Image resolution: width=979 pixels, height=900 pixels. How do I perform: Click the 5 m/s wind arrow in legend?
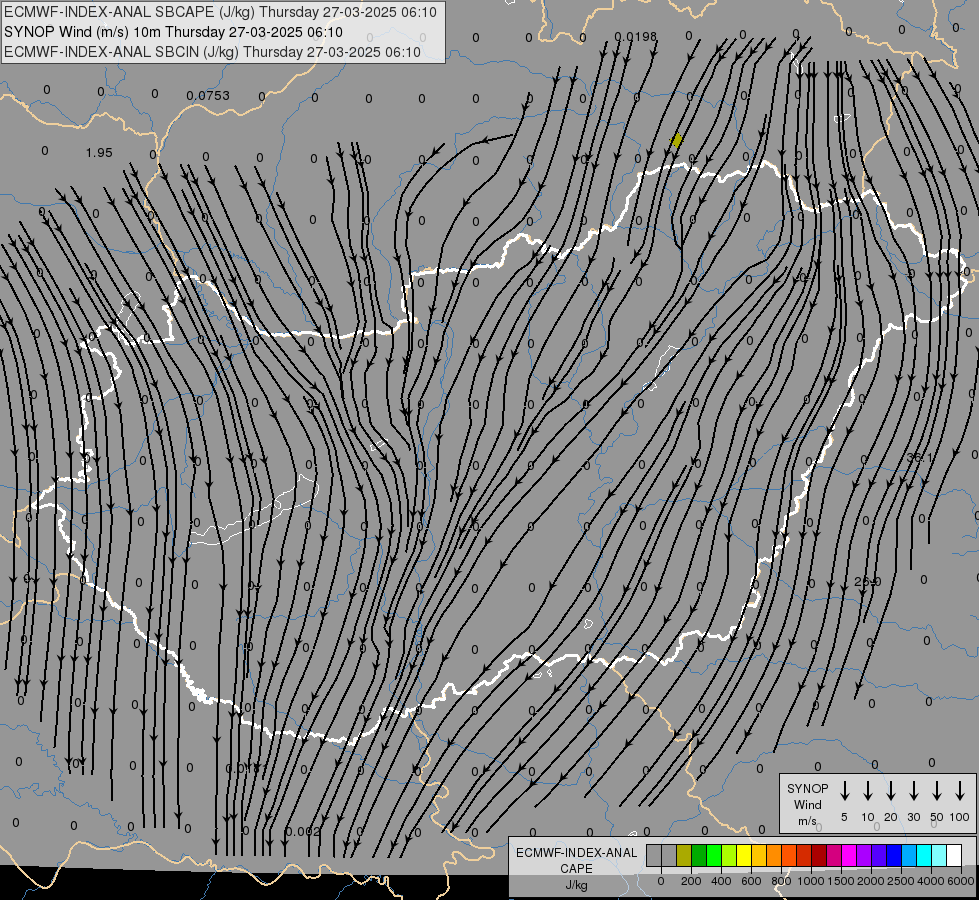click(x=844, y=790)
